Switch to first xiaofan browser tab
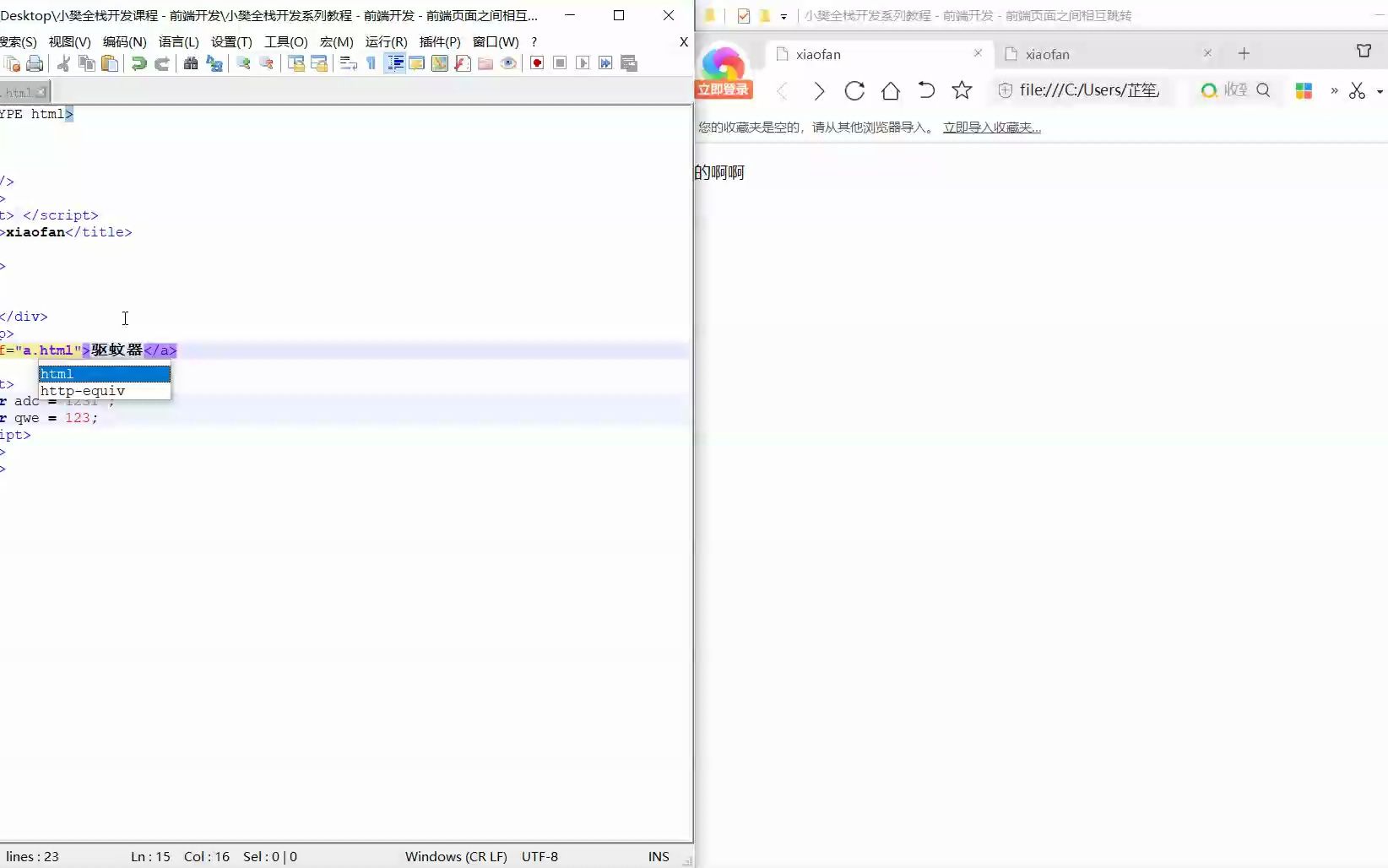Image resolution: width=1388 pixels, height=868 pixels. (x=878, y=54)
